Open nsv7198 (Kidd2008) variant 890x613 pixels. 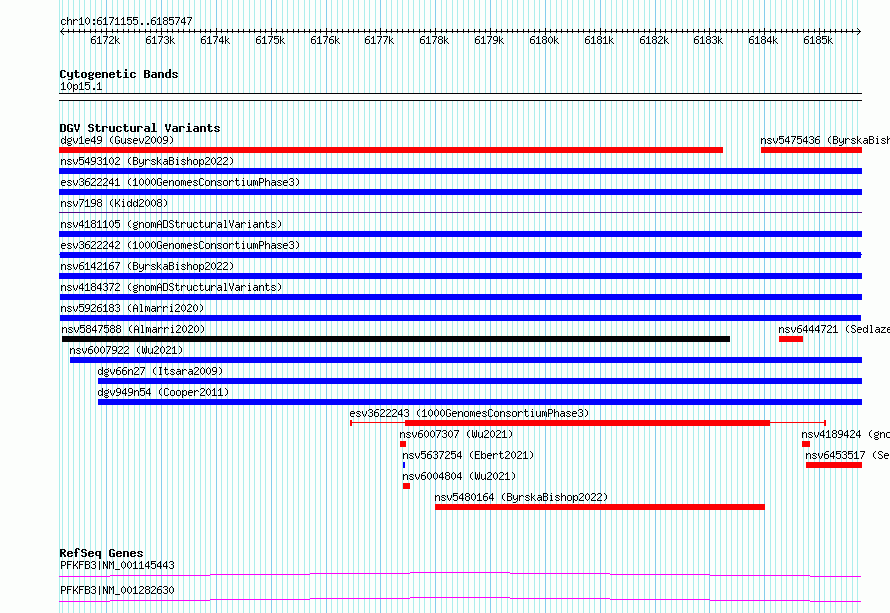(x=114, y=203)
